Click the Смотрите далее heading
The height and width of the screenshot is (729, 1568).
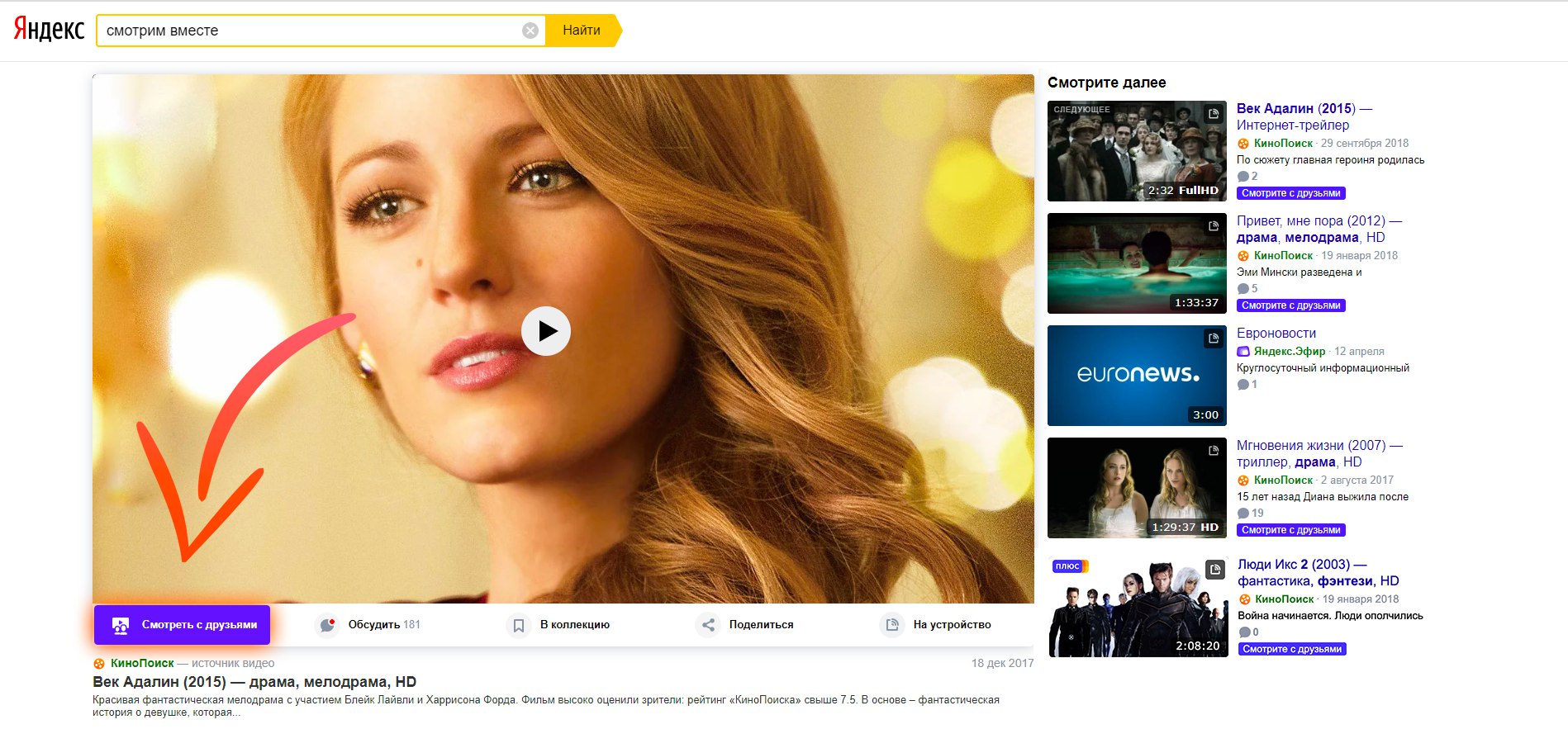coord(1107,83)
